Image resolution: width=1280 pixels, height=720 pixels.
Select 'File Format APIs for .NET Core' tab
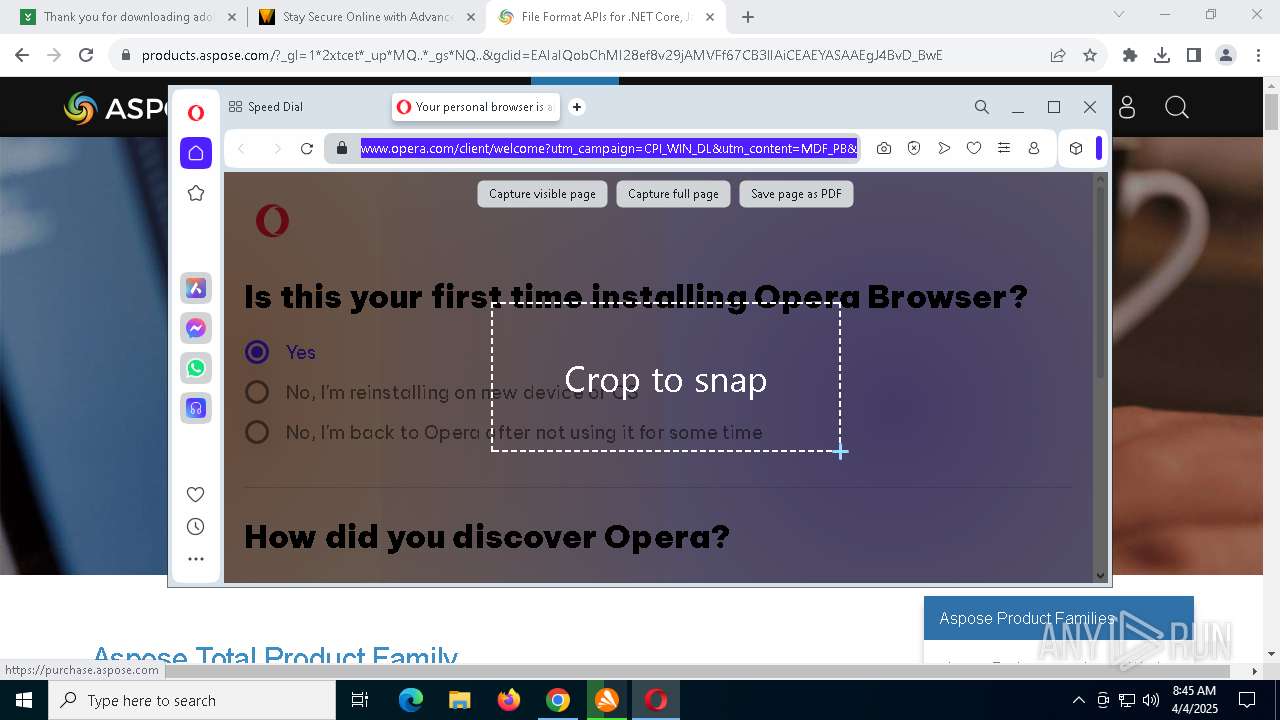[x=605, y=17]
